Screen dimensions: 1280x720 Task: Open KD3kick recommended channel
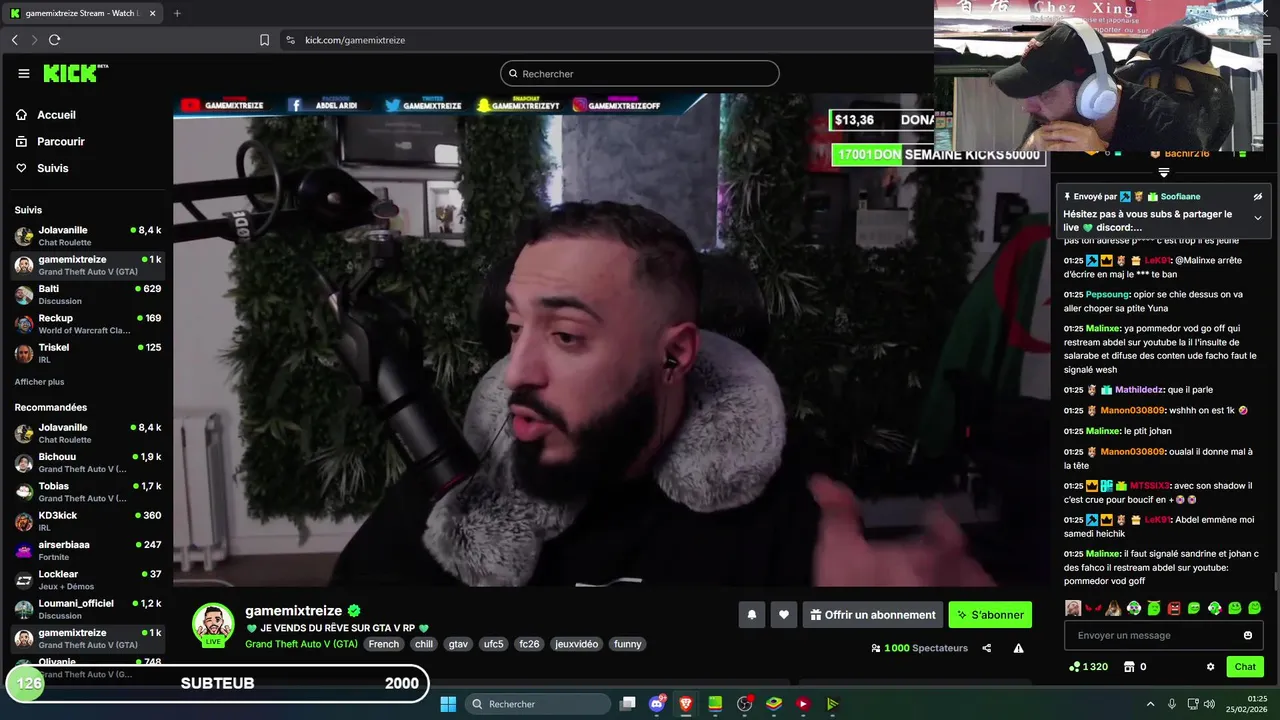87,521
